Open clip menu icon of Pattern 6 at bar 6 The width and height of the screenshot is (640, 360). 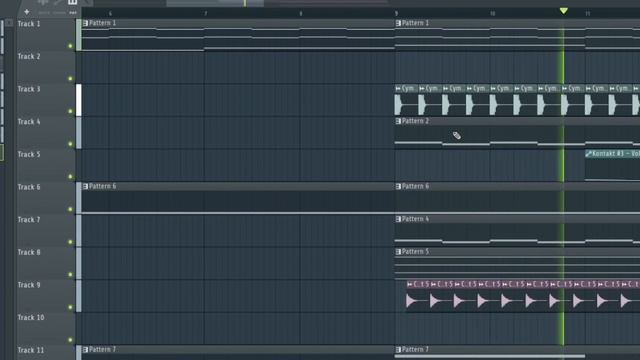click(x=85, y=187)
